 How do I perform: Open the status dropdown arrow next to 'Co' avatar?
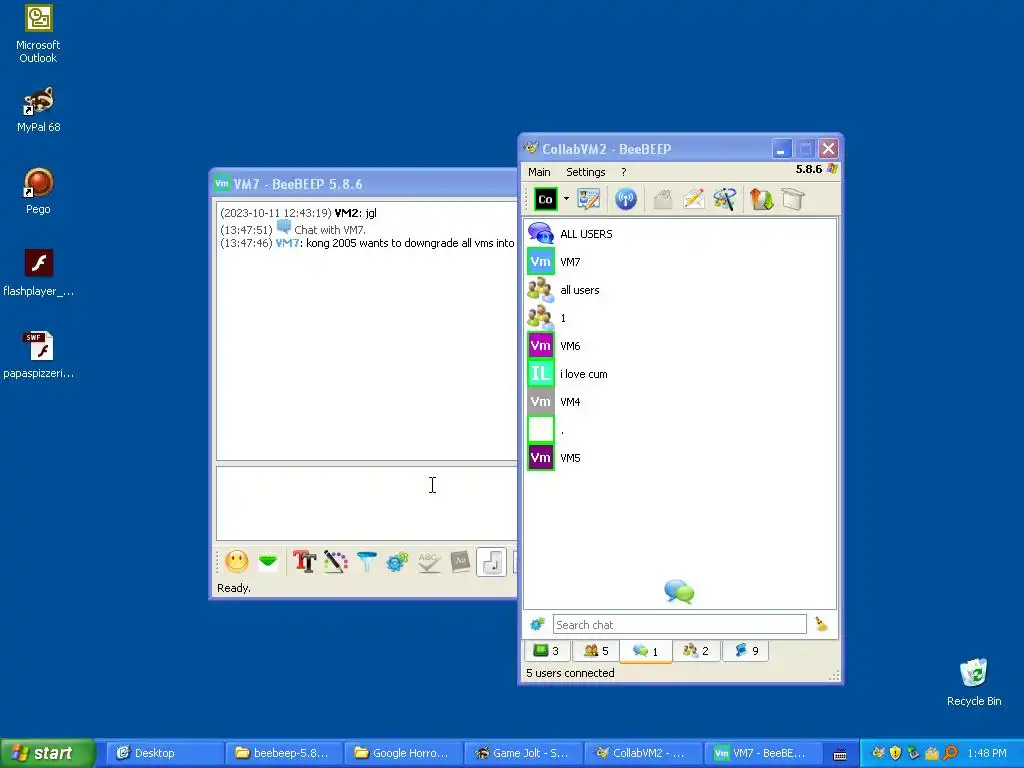[566, 199]
